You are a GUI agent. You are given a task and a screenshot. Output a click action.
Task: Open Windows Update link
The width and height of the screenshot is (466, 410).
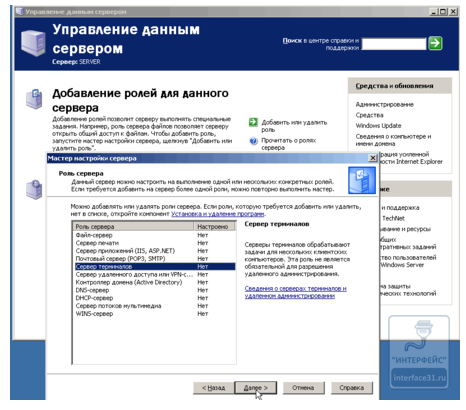pyautogui.click(x=378, y=126)
